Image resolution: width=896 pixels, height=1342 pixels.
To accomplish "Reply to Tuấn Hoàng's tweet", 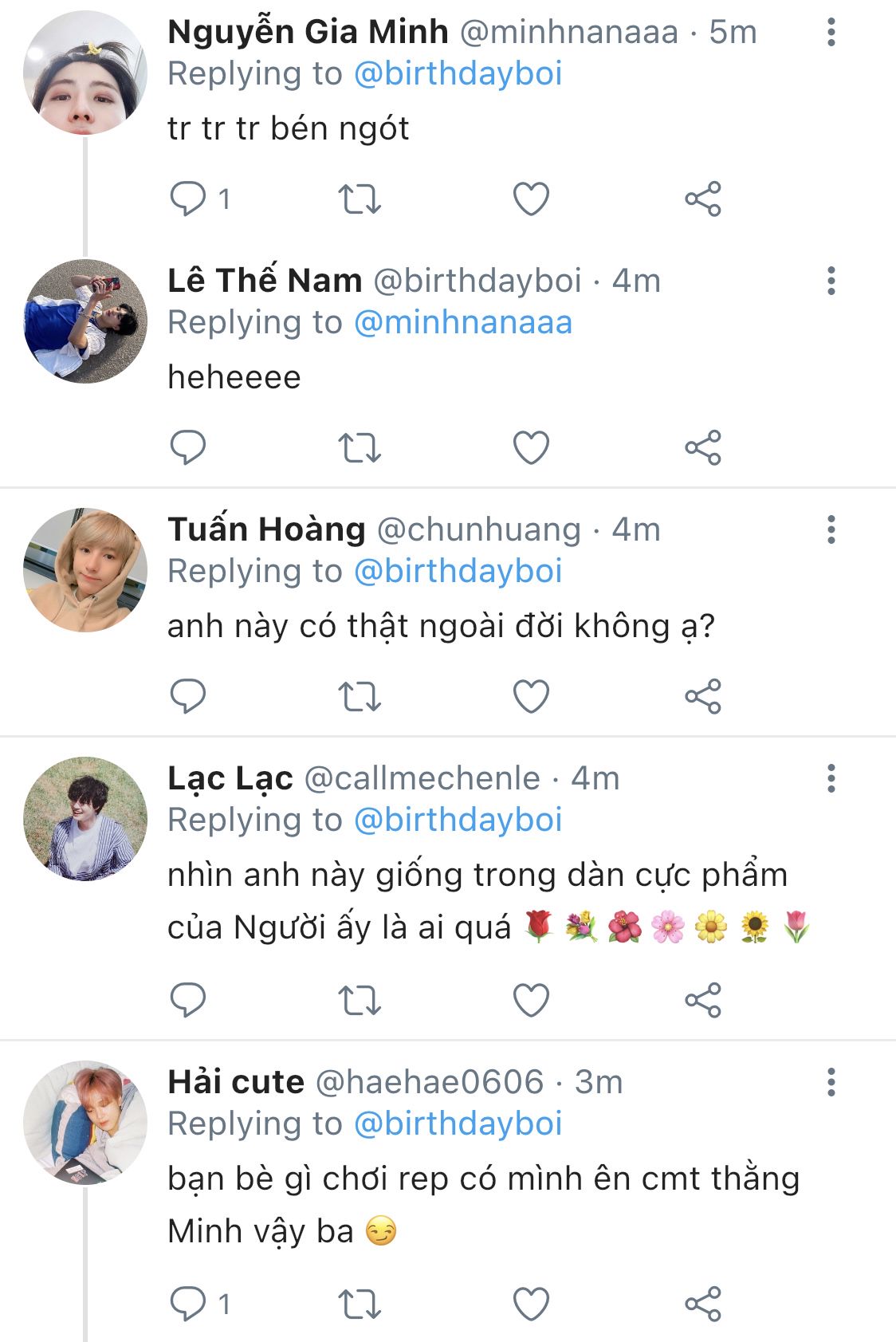I will pyautogui.click(x=189, y=696).
